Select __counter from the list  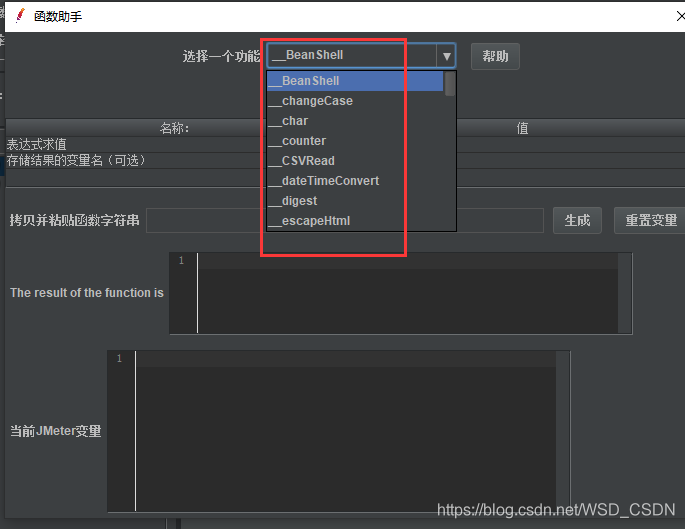point(355,141)
